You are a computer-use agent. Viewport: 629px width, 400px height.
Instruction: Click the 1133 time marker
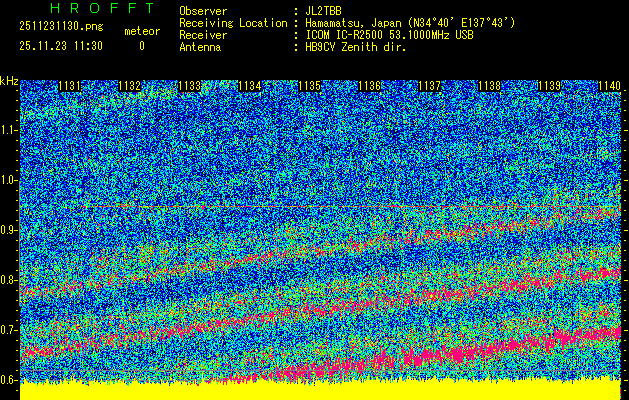(189, 86)
